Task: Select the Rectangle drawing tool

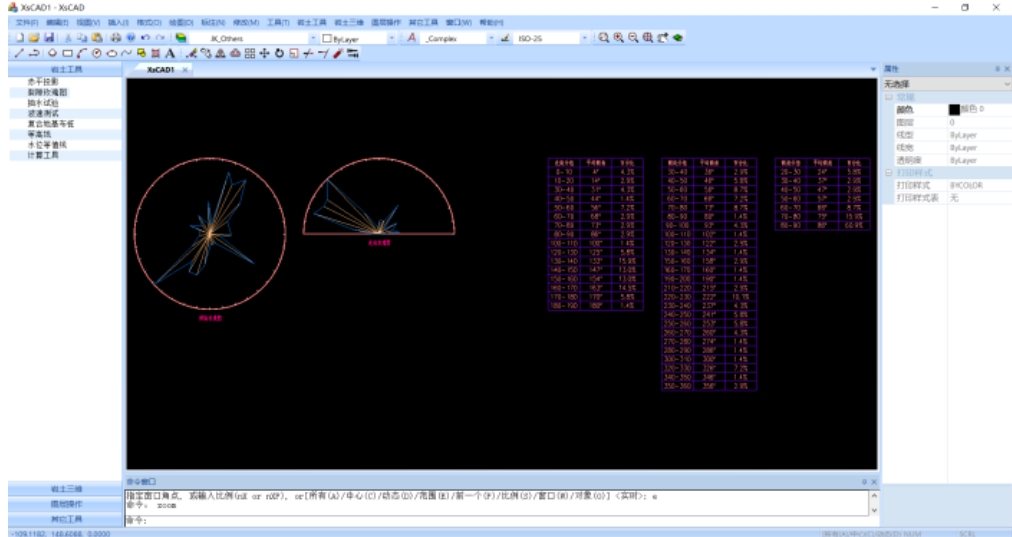Action: tap(67, 54)
